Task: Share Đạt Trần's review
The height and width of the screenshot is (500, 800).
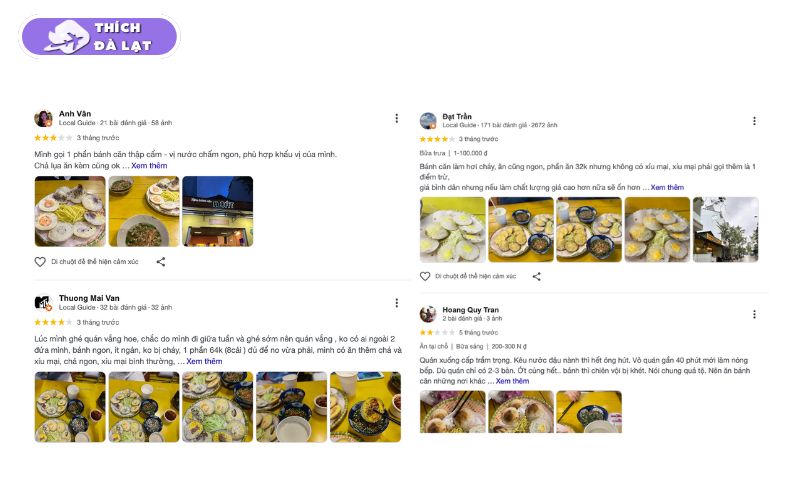Action: pos(537,276)
